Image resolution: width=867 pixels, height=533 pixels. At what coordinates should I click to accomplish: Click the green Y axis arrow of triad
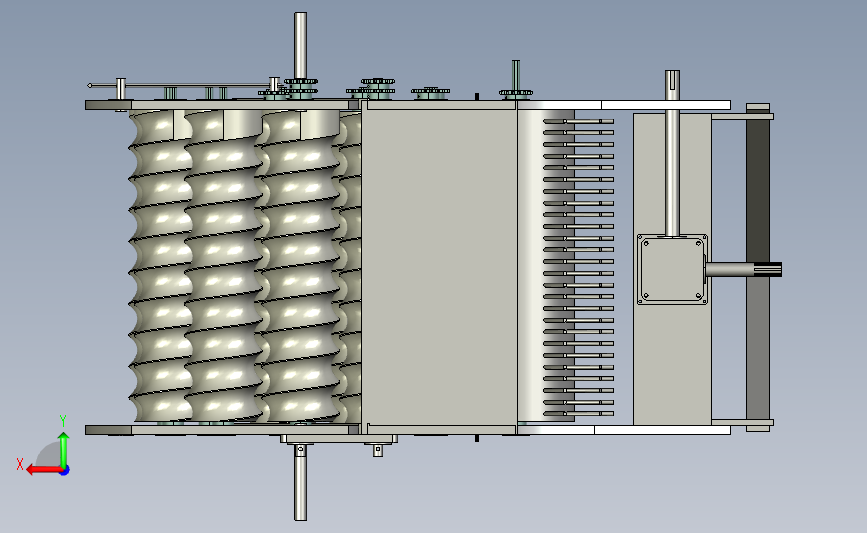tap(64, 449)
